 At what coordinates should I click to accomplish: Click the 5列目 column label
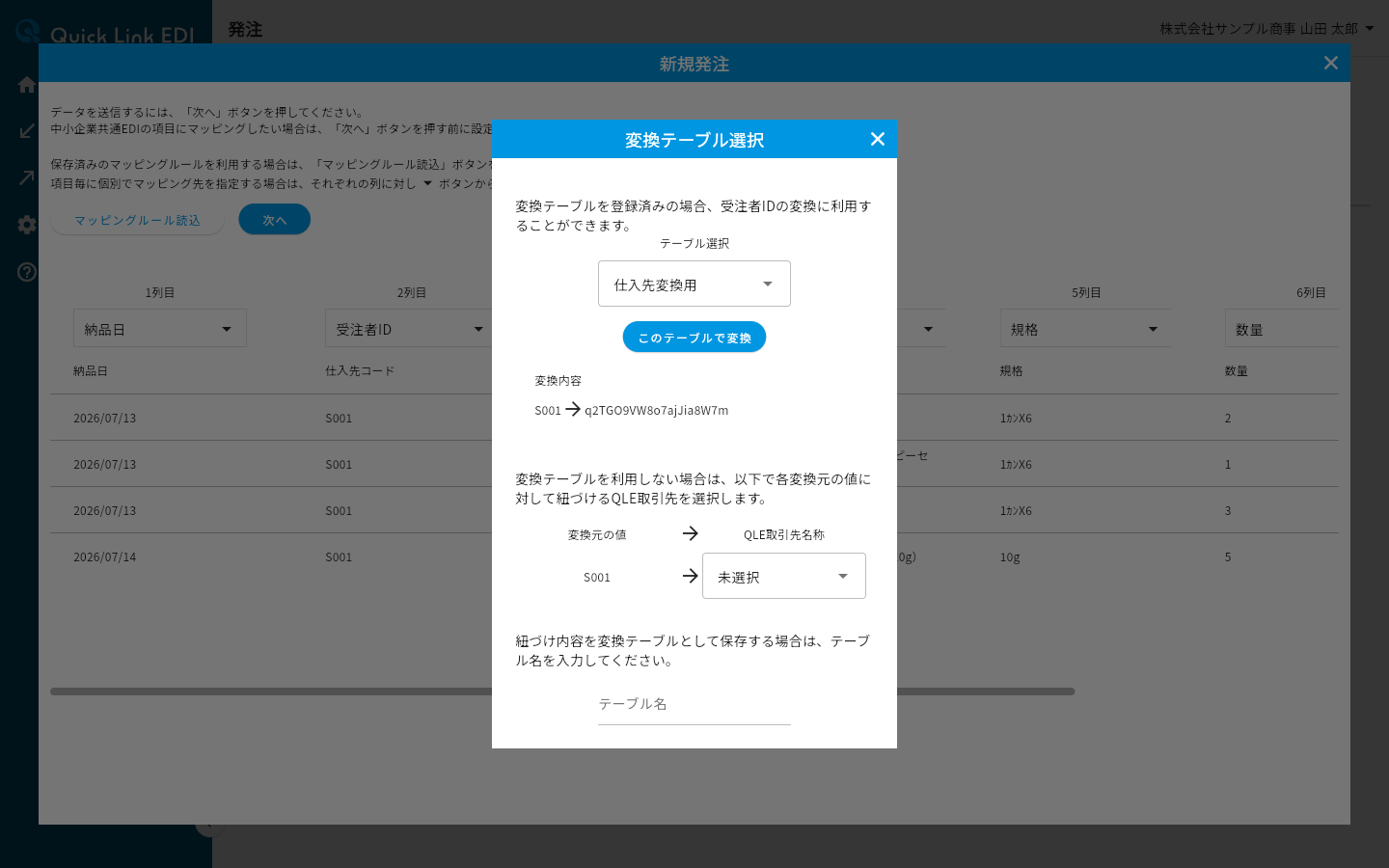[1086, 292]
